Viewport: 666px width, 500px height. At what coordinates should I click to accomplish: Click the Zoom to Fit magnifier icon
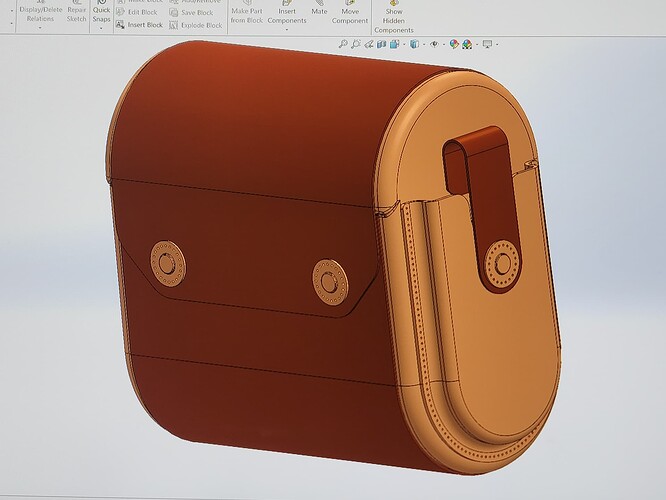click(343, 44)
